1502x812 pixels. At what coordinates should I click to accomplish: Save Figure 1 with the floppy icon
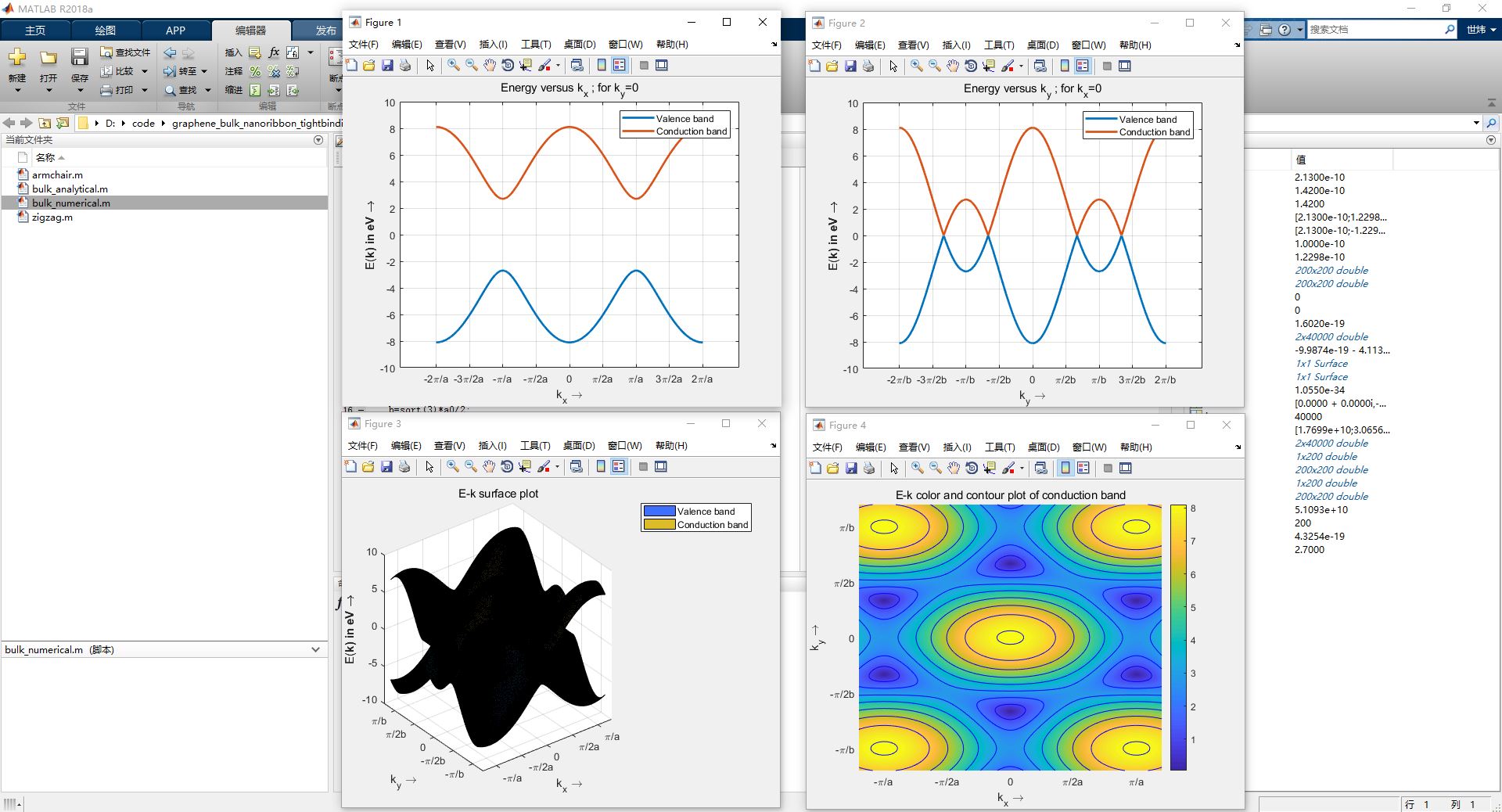[386, 66]
